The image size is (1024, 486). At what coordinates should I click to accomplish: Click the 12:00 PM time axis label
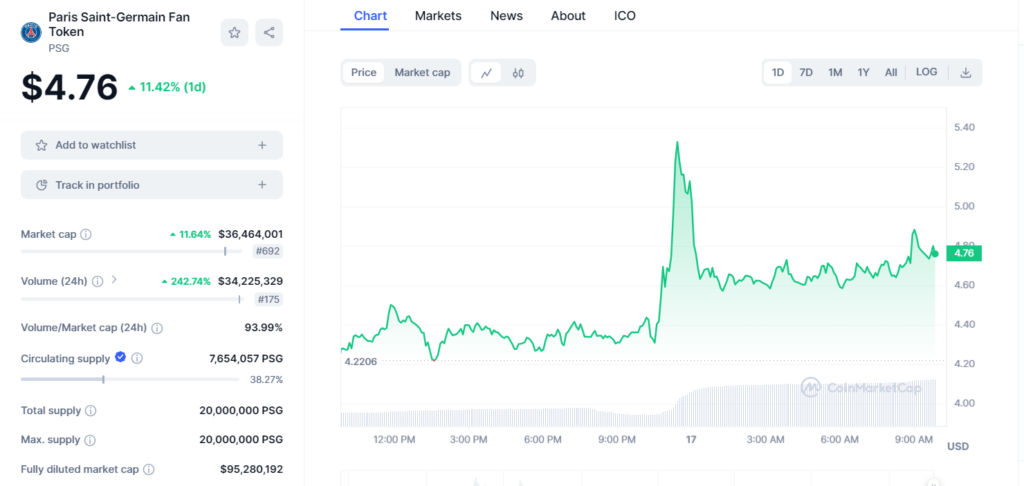[x=394, y=440]
